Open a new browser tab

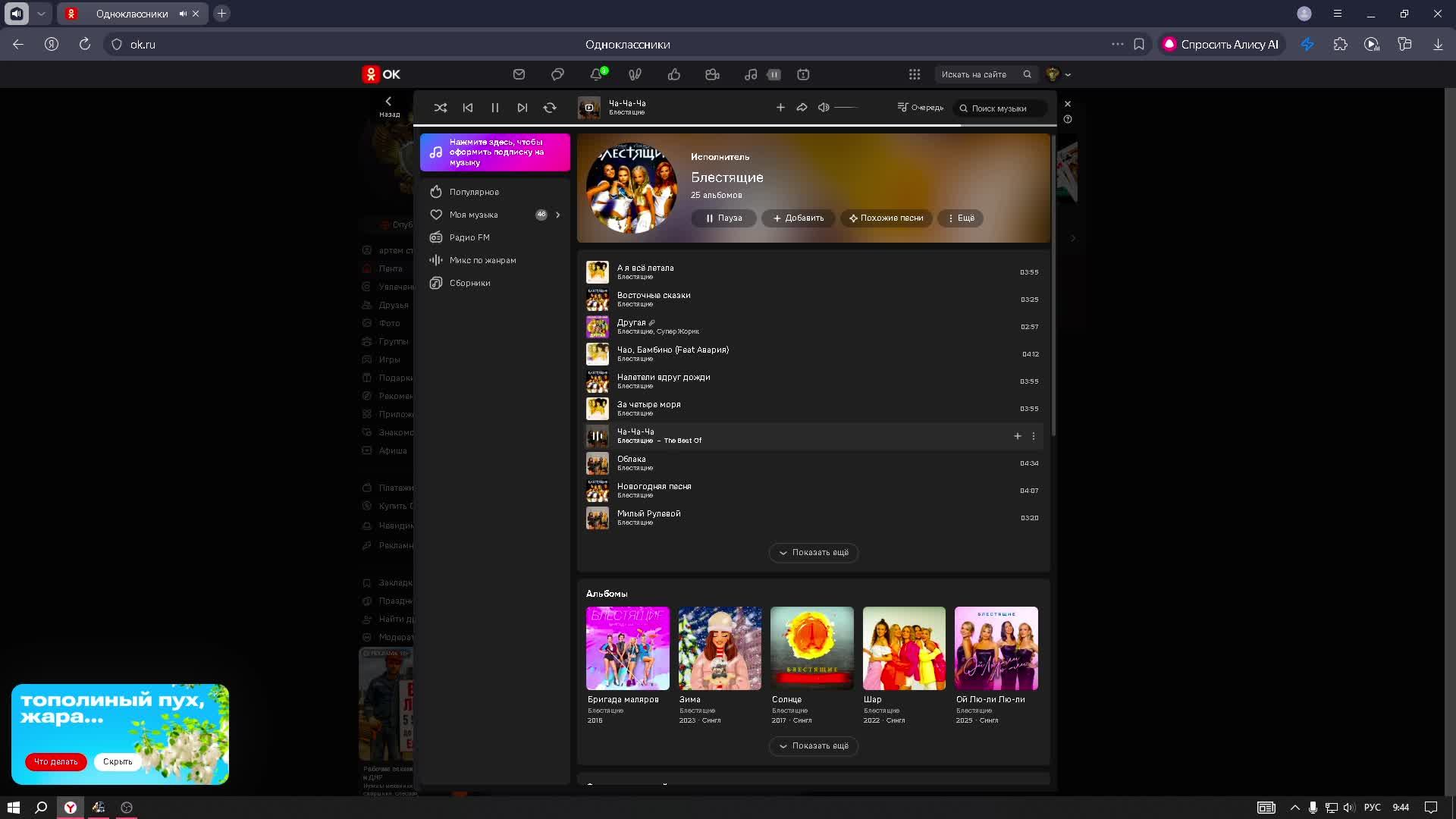(x=222, y=14)
